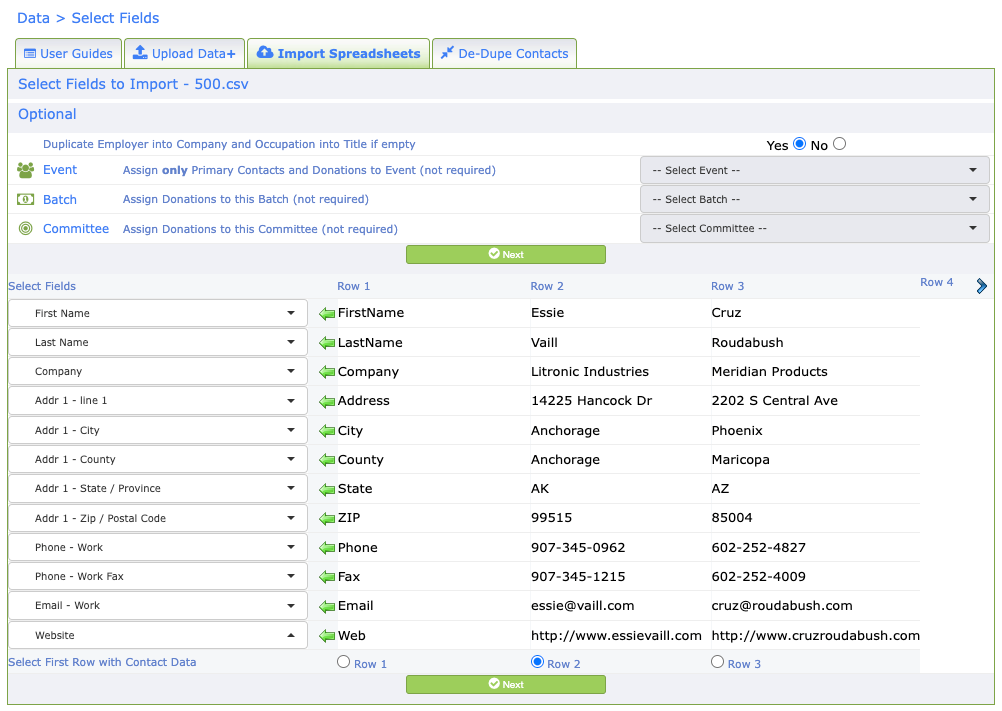The height and width of the screenshot is (711, 1002).
Task: Click the Data breadcrumb link
Action: [x=33, y=18]
